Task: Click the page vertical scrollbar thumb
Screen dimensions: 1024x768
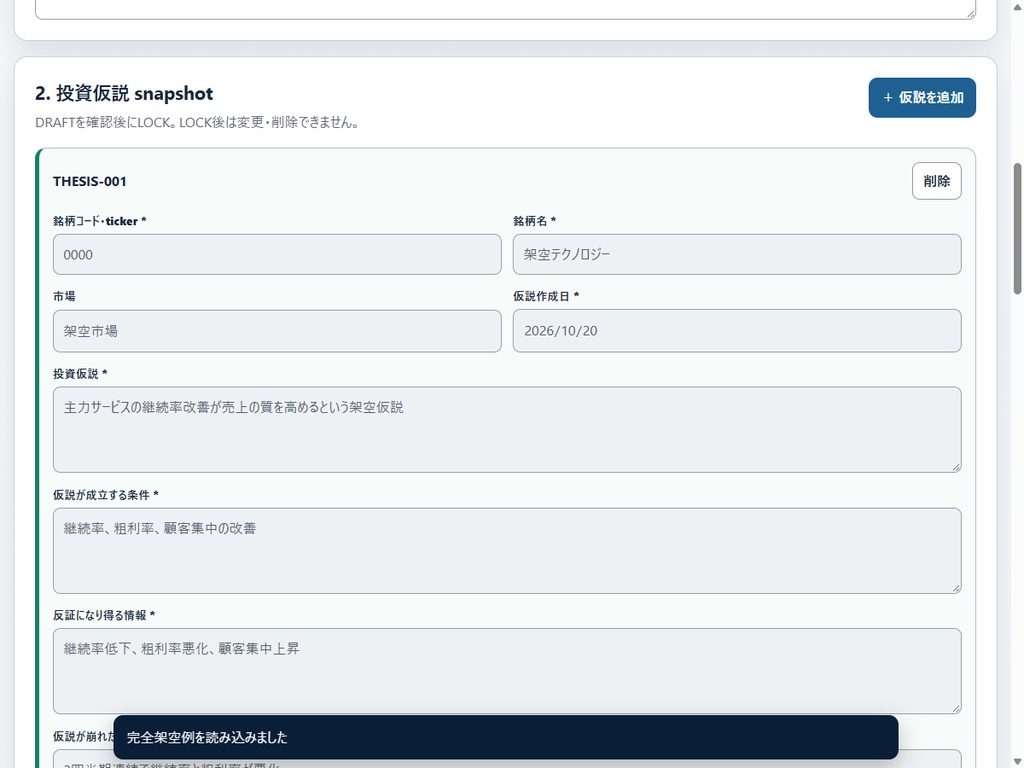Action: (1017, 229)
